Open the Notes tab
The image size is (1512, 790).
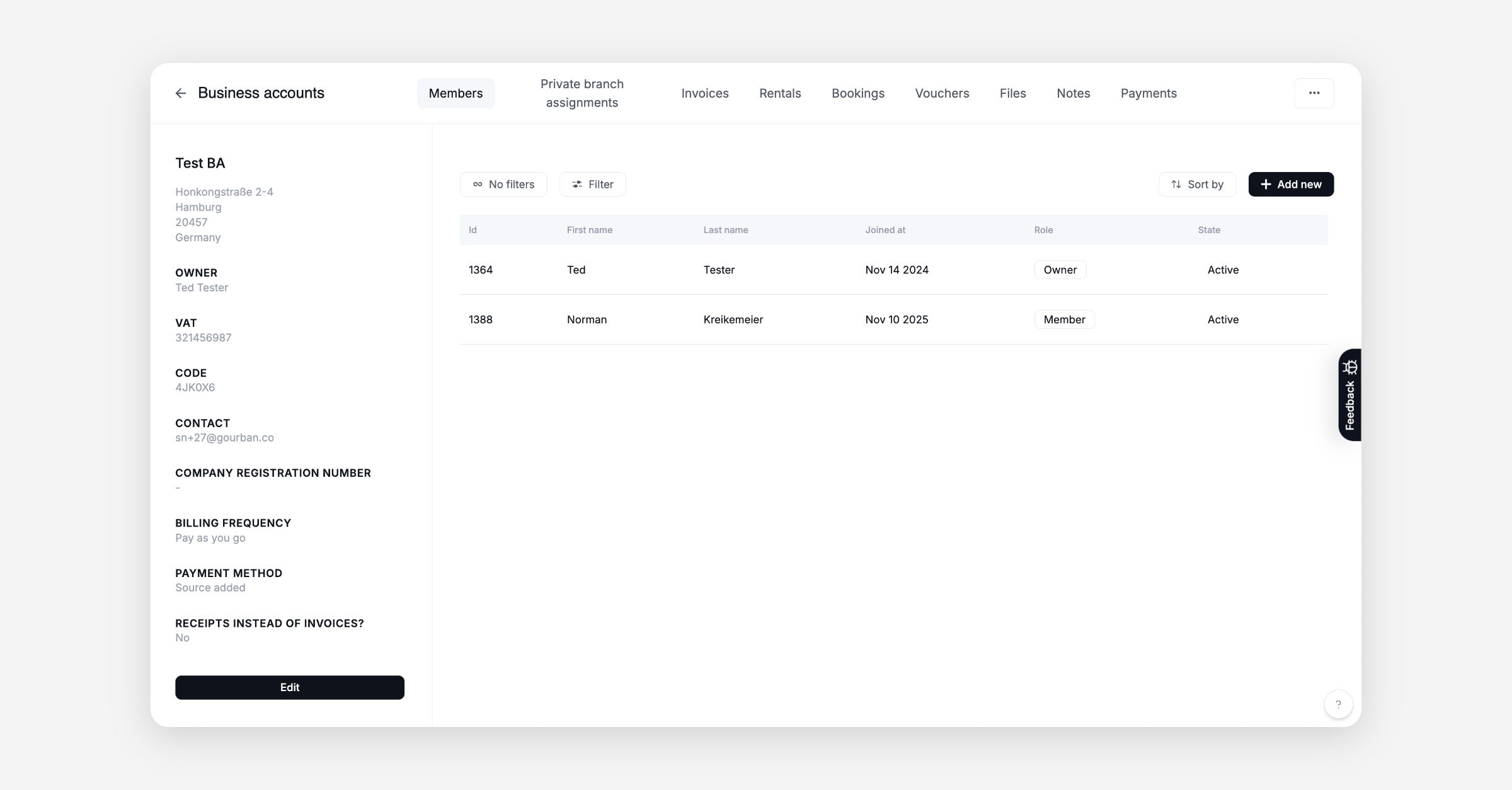click(1073, 93)
